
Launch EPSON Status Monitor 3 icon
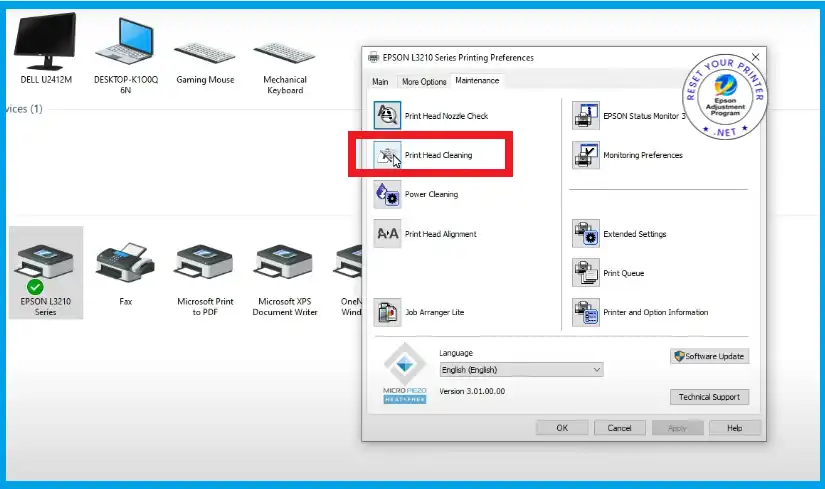[586, 115]
